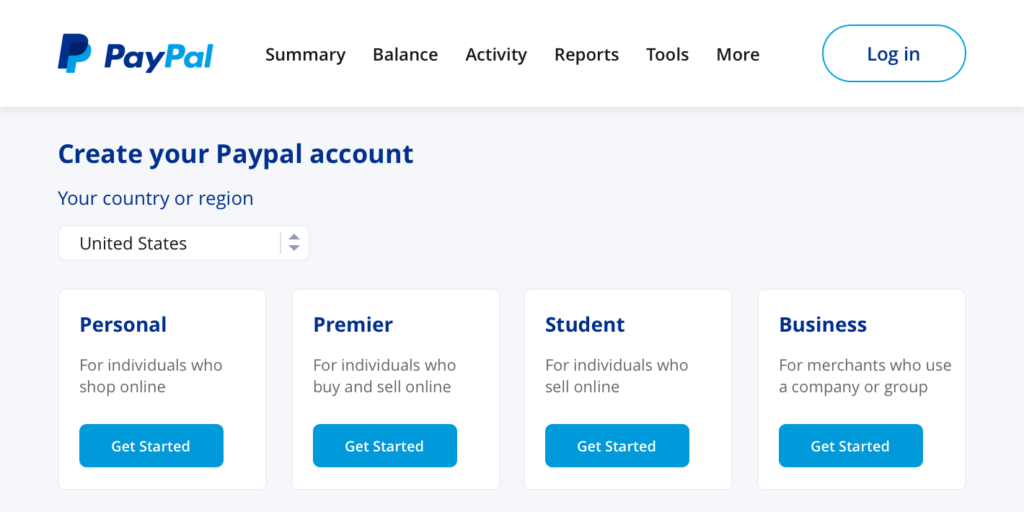Click the Log in button
1024x512 pixels.
pyautogui.click(x=893, y=54)
